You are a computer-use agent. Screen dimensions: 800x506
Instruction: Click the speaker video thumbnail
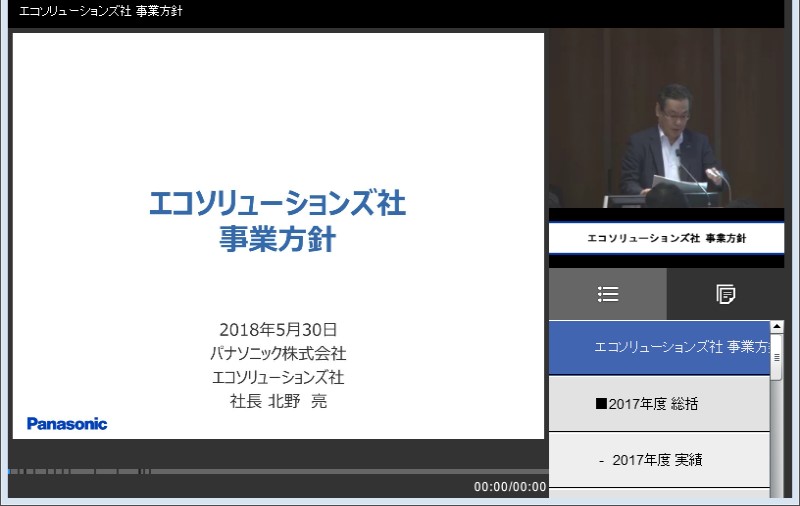(x=666, y=118)
